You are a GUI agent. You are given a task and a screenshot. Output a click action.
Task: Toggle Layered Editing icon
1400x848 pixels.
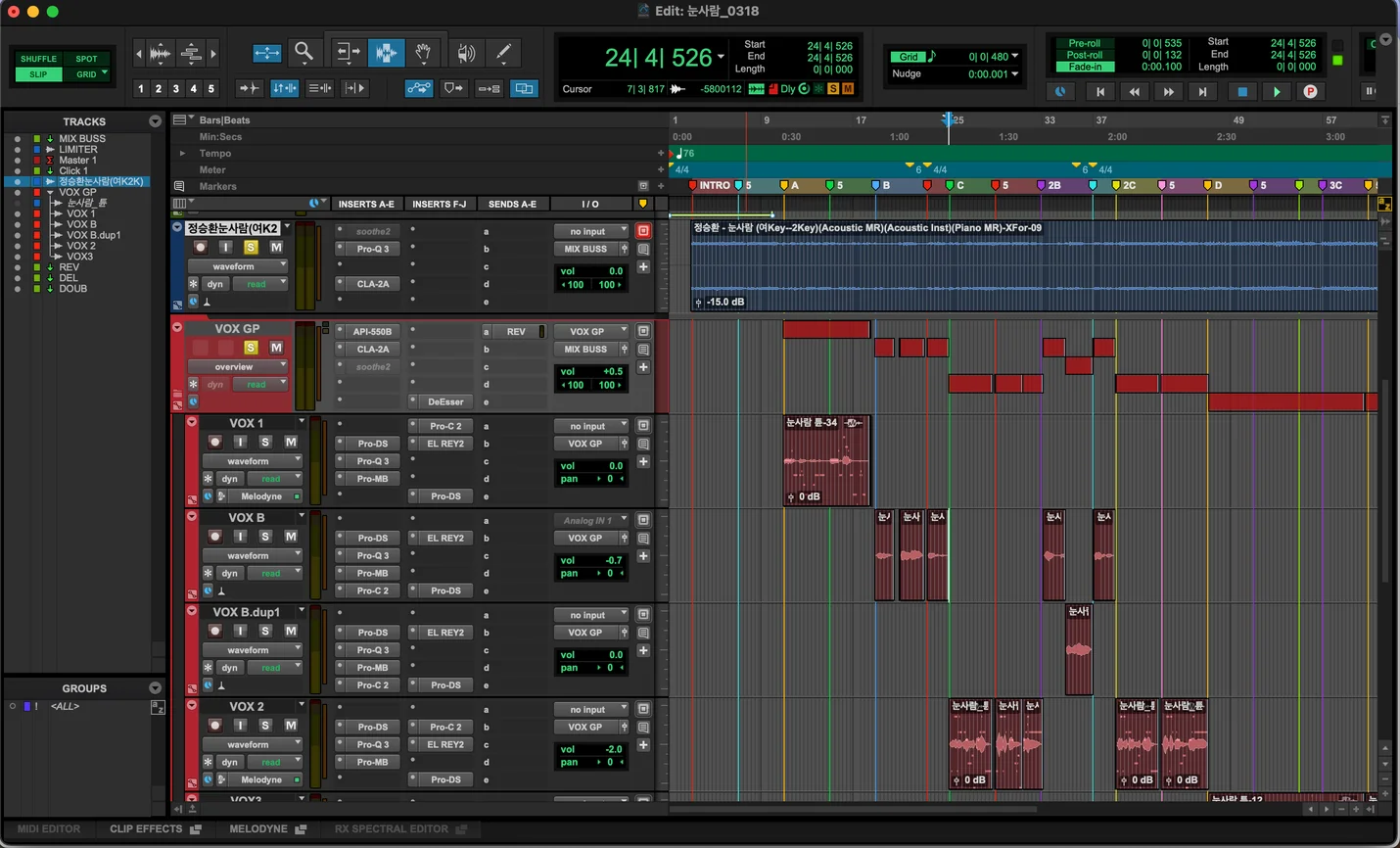pyautogui.click(x=524, y=88)
